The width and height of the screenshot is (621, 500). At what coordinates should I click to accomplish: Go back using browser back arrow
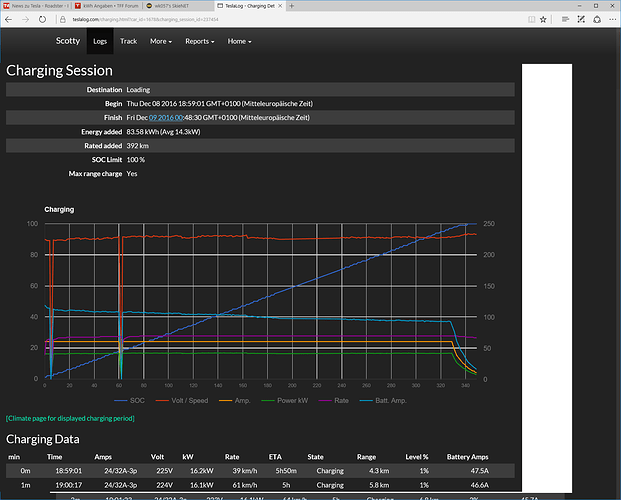[x=9, y=19]
